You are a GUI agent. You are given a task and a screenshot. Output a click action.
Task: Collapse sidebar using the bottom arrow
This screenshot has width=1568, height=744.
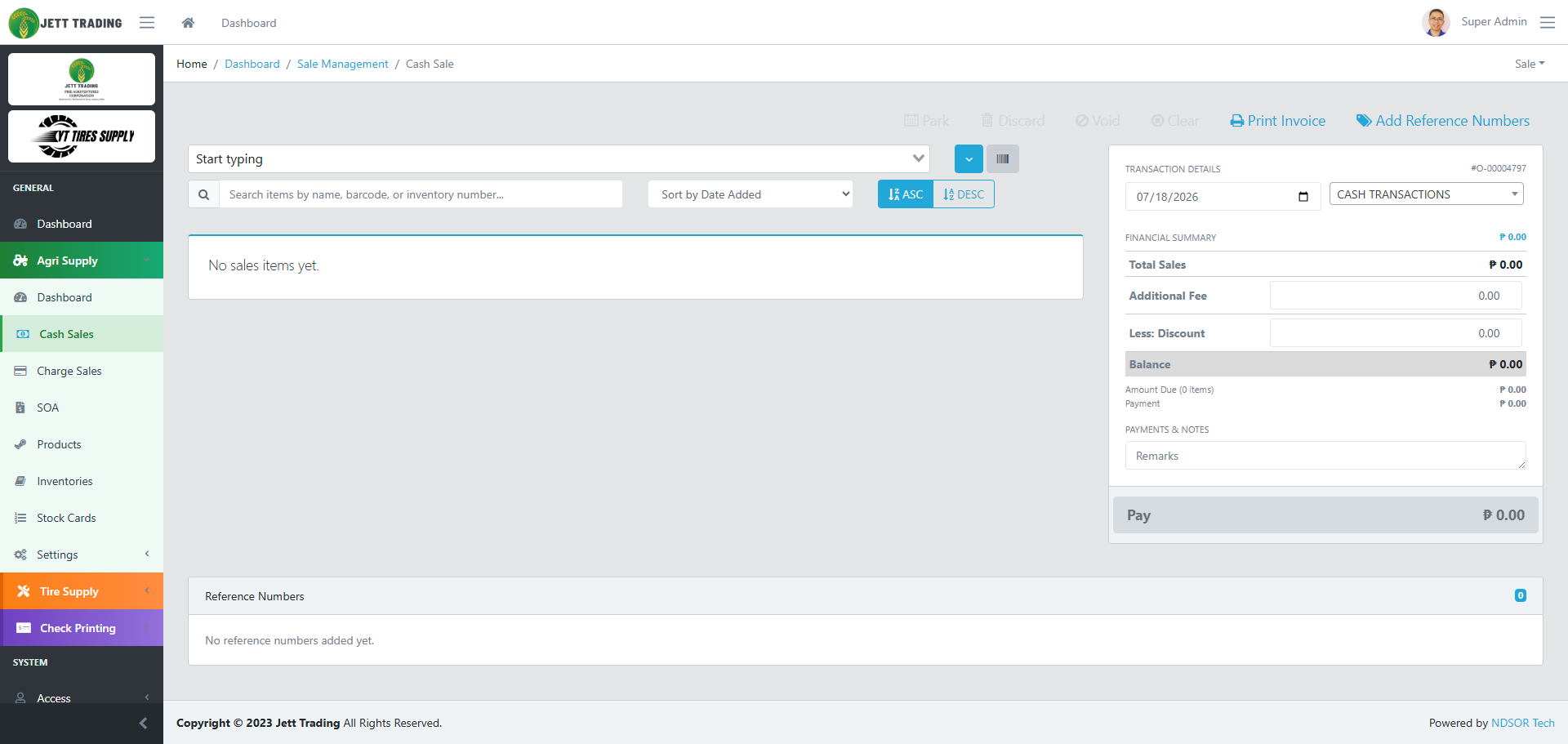143,723
